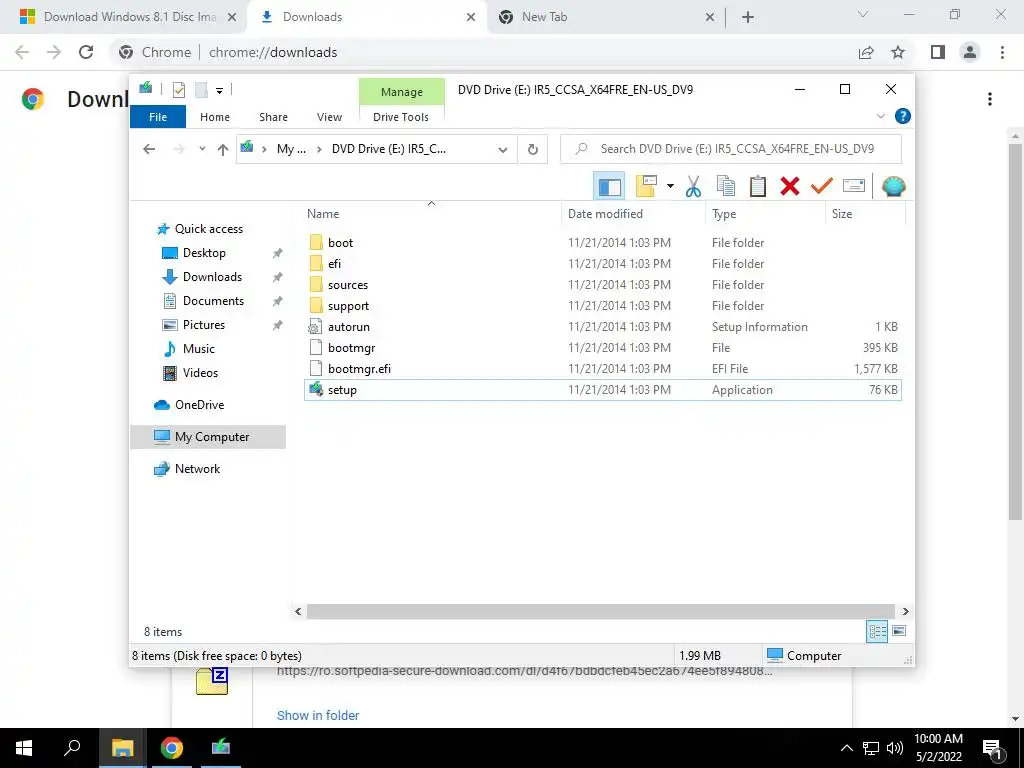The width and height of the screenshot is (1024, 768).
Task: Open Quick access in navigation pane
Action: coord(208,229)
